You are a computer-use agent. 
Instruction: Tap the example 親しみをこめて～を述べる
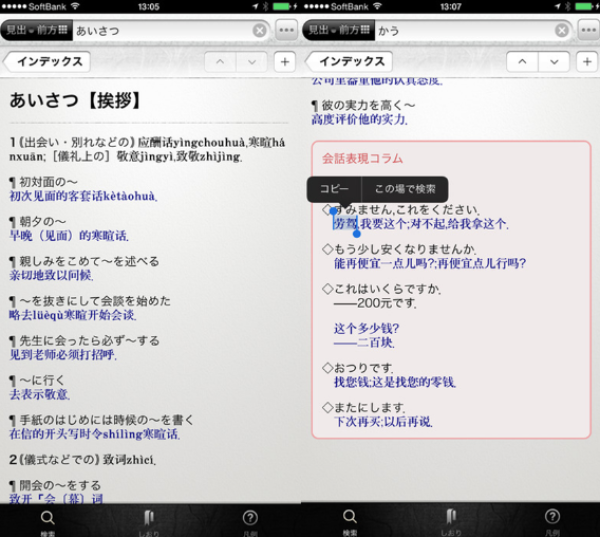point(84,261)
